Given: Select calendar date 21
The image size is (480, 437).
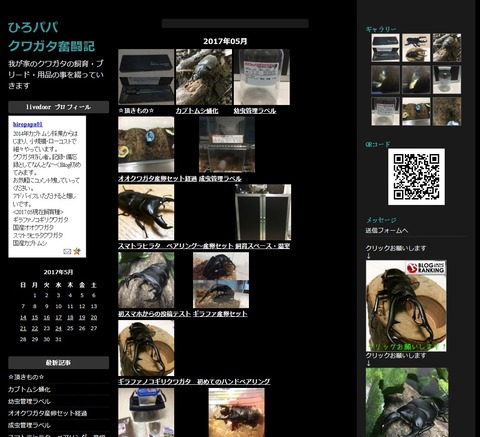Looking at the screenshot, I should point(23,329).
